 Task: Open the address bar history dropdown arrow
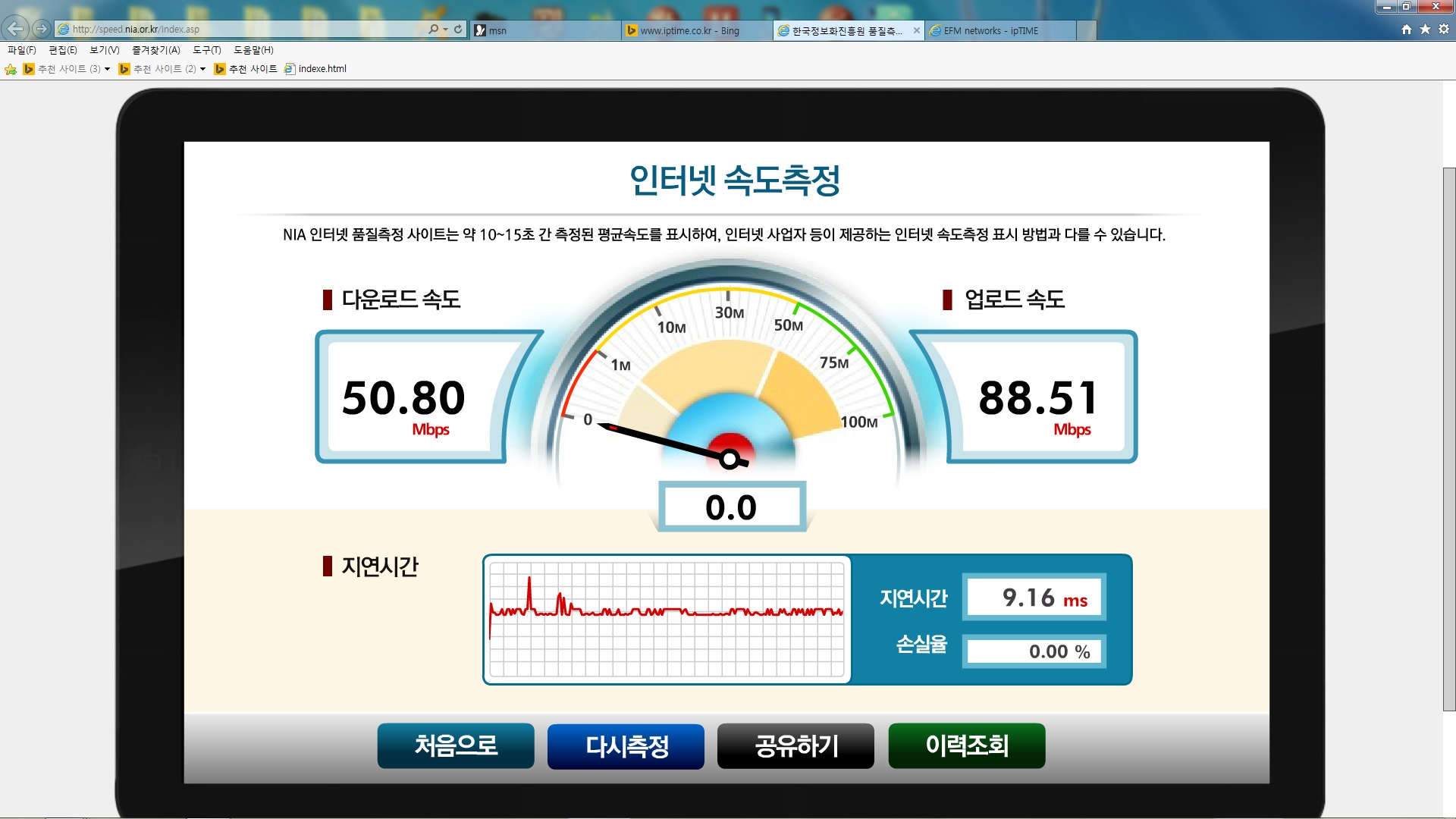pyautogui.click(x=445, y=29)
